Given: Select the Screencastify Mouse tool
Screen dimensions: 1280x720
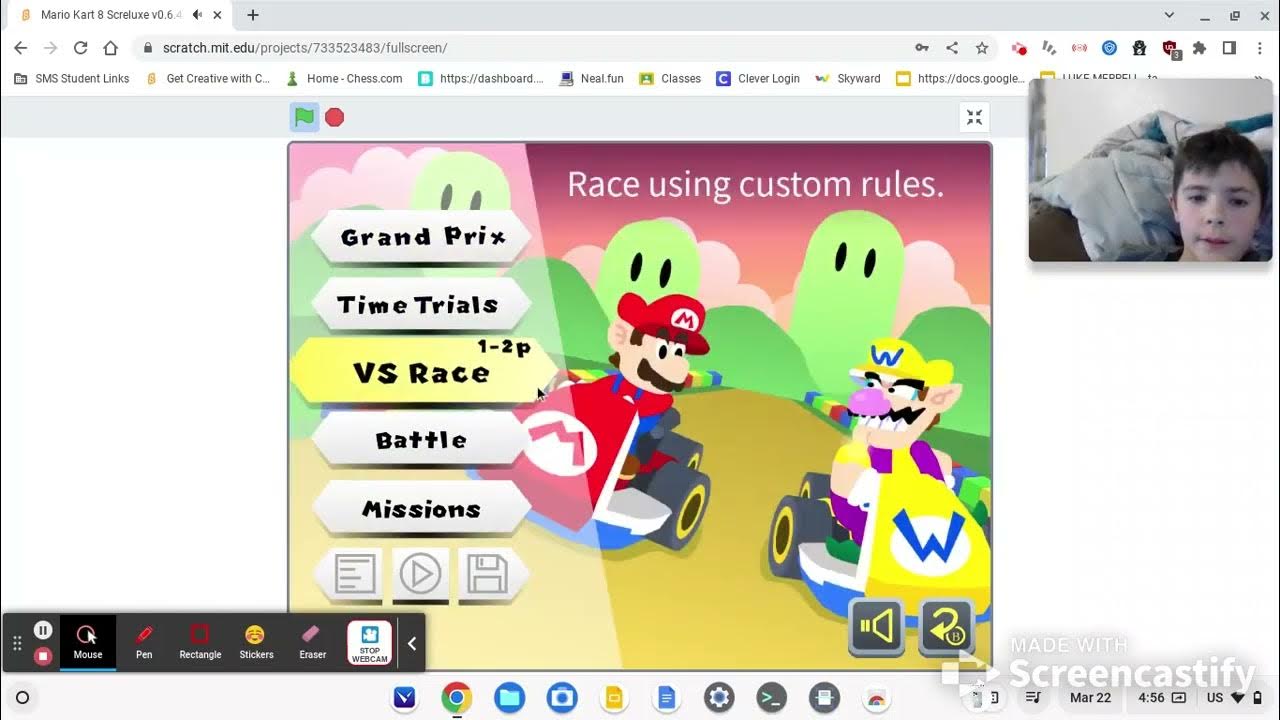Looking at the screenshot, I should pos(88,642).
